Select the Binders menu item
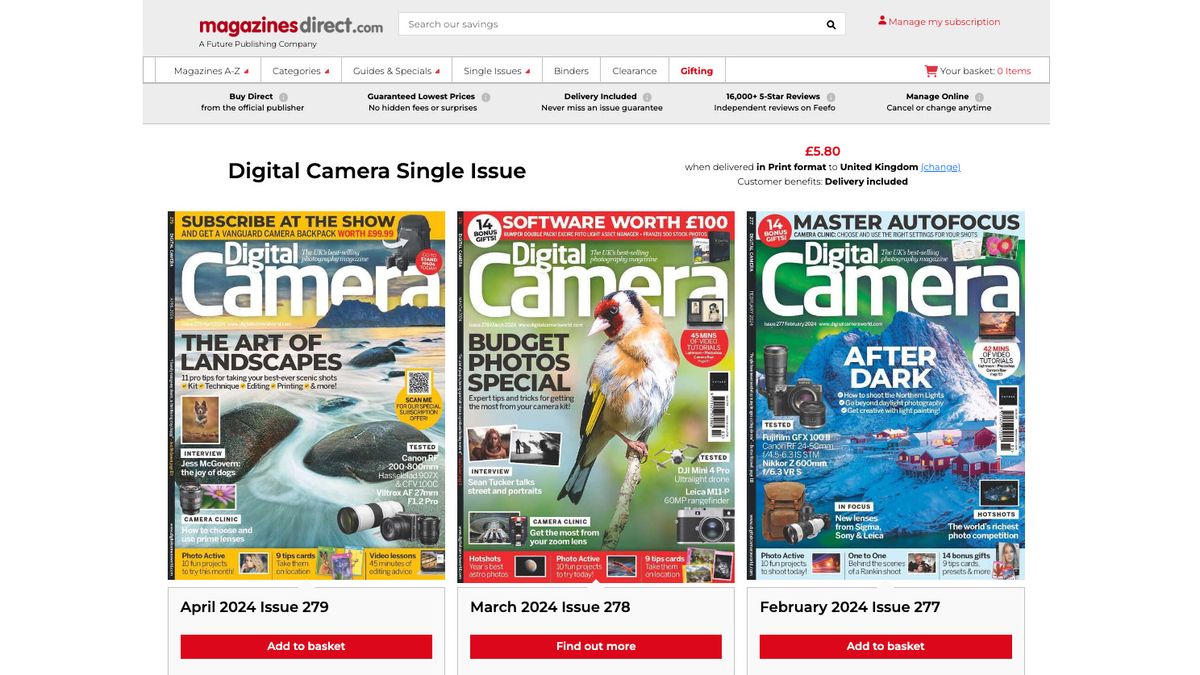1200x675 pixels. pos(570,70)
